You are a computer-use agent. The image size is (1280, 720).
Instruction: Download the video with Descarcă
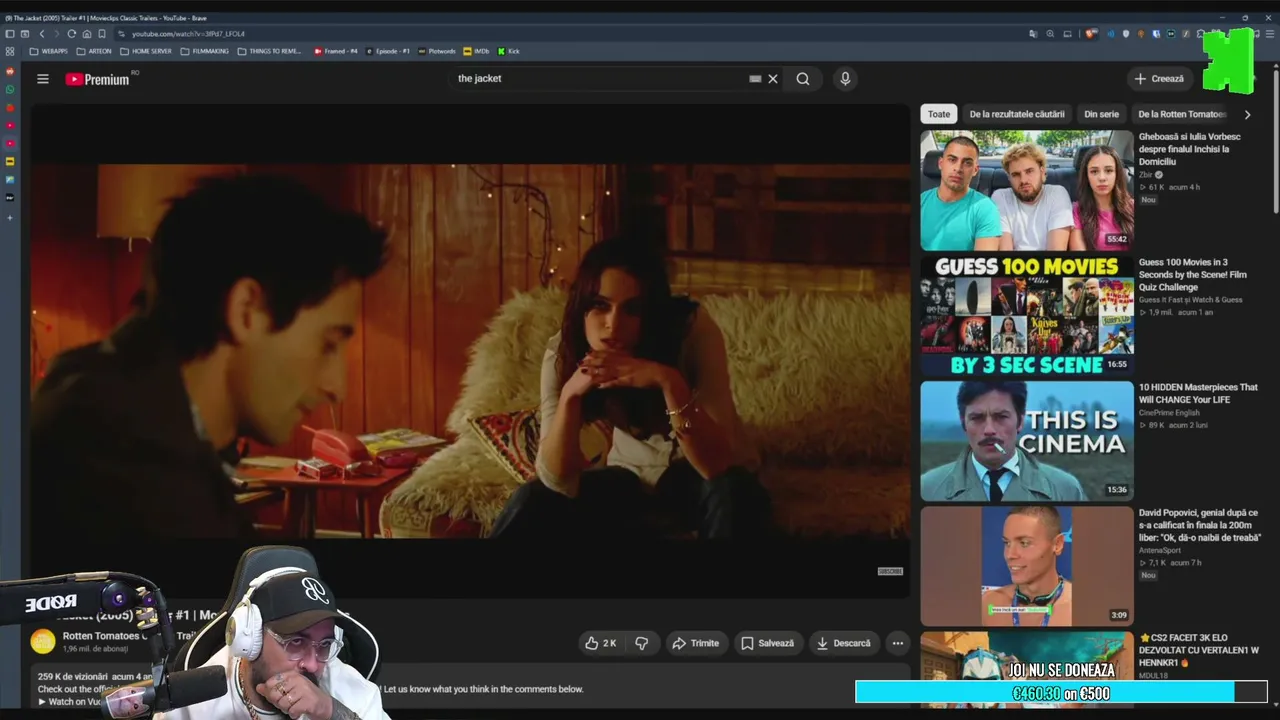coord(843,643)
